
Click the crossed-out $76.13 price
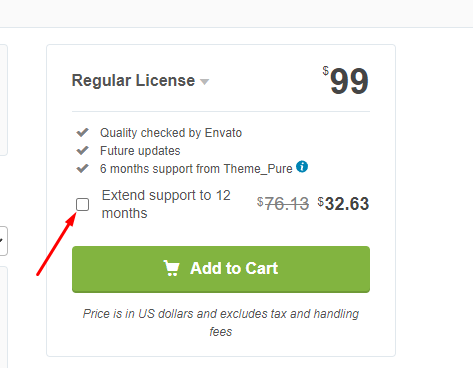pos(283,204)
